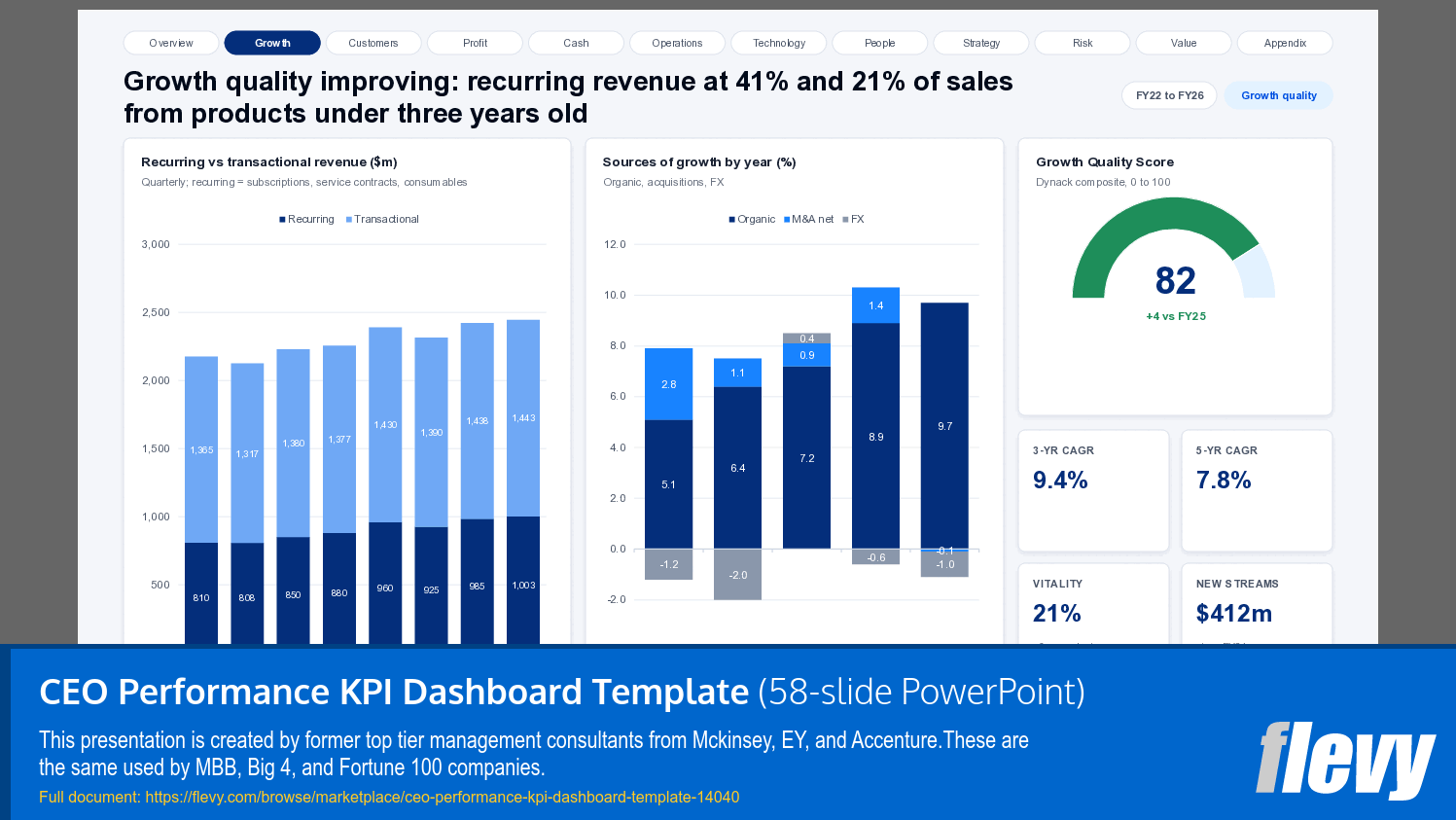Click the New Streams $412m card
This screenshot has height=820, width=1456.
point(1256,603)
